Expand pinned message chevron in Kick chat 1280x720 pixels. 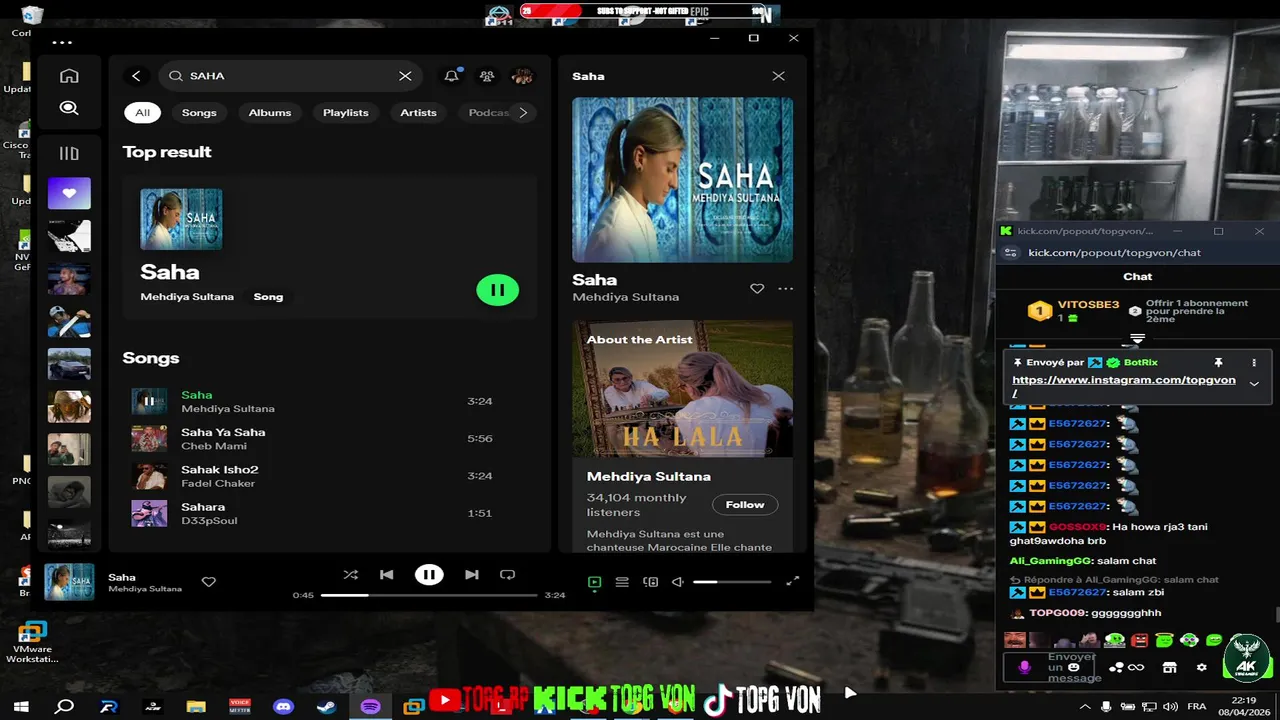(1254, 384)
